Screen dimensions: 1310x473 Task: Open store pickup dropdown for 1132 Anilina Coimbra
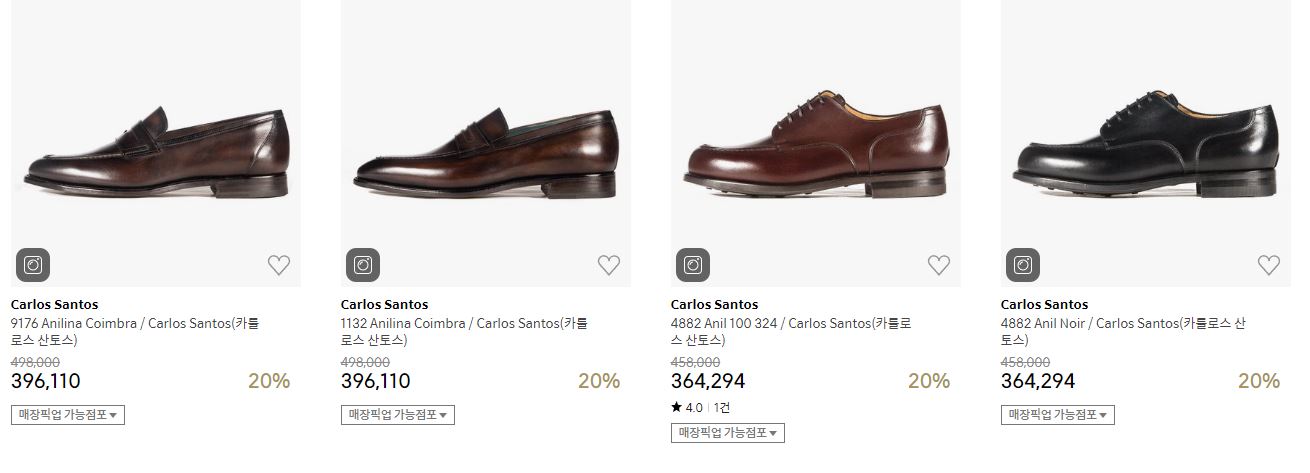click(x=397, y=414)
